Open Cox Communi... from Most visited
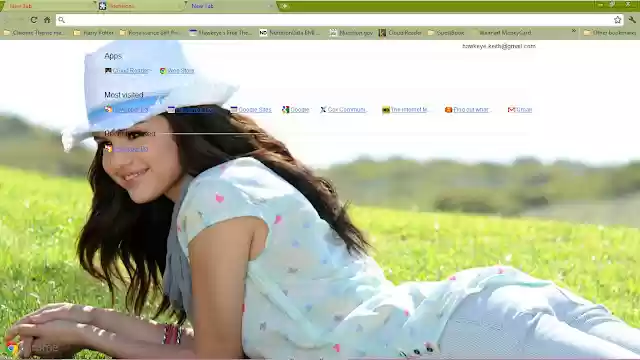Image resolution: width=640 pixels, height=360 pixels. (343, 110)
